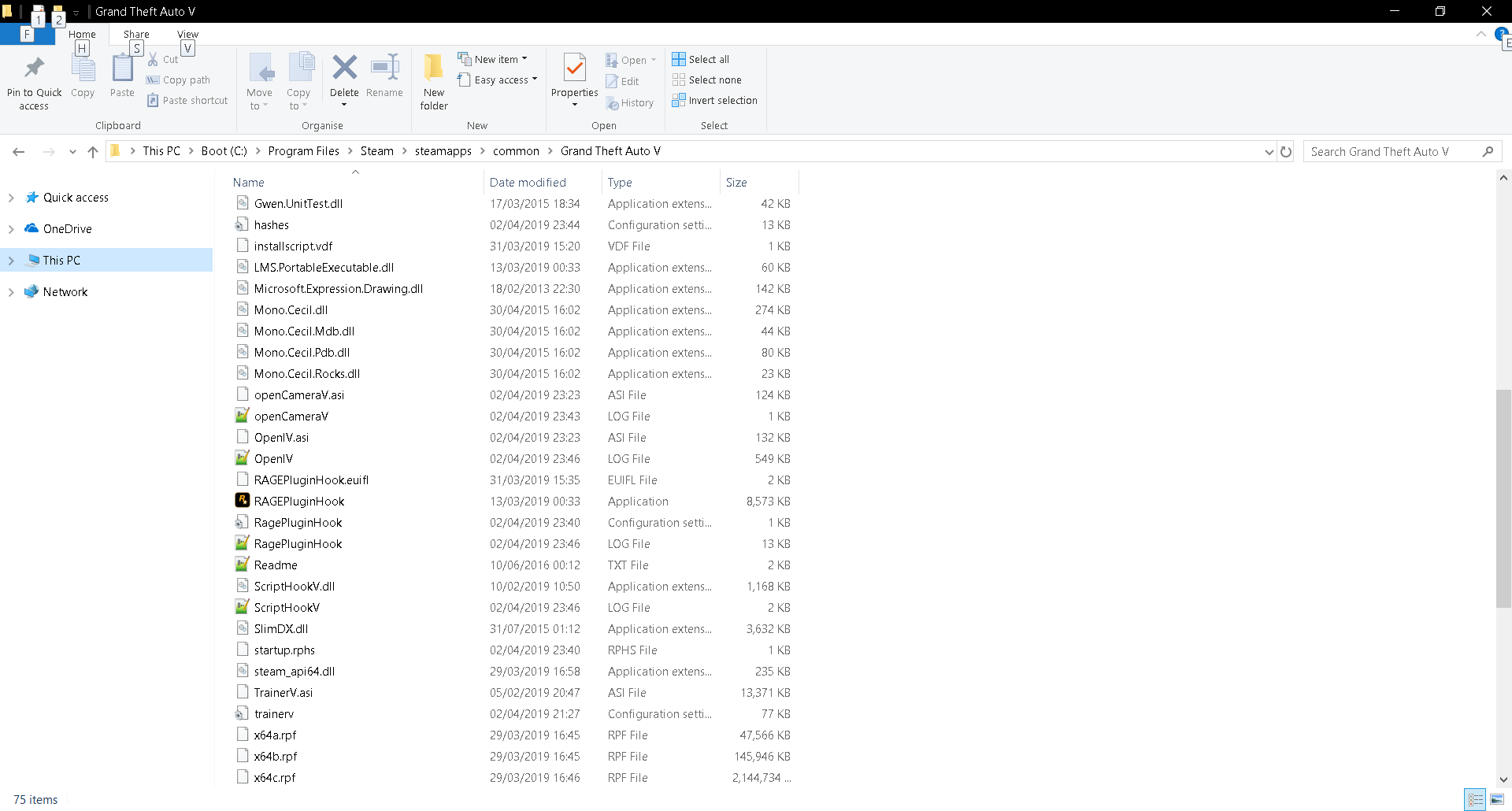Open the Share ribbon tab
1512x811 pixels.
[136, 35]
